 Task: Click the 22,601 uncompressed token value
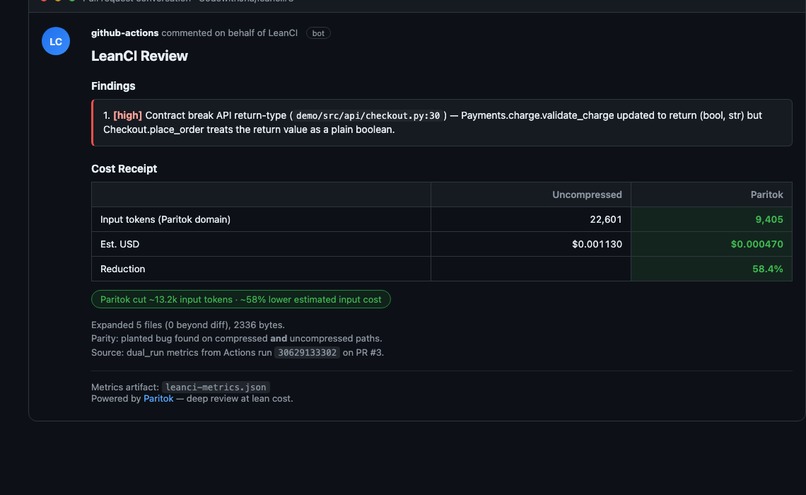point(606,219)
